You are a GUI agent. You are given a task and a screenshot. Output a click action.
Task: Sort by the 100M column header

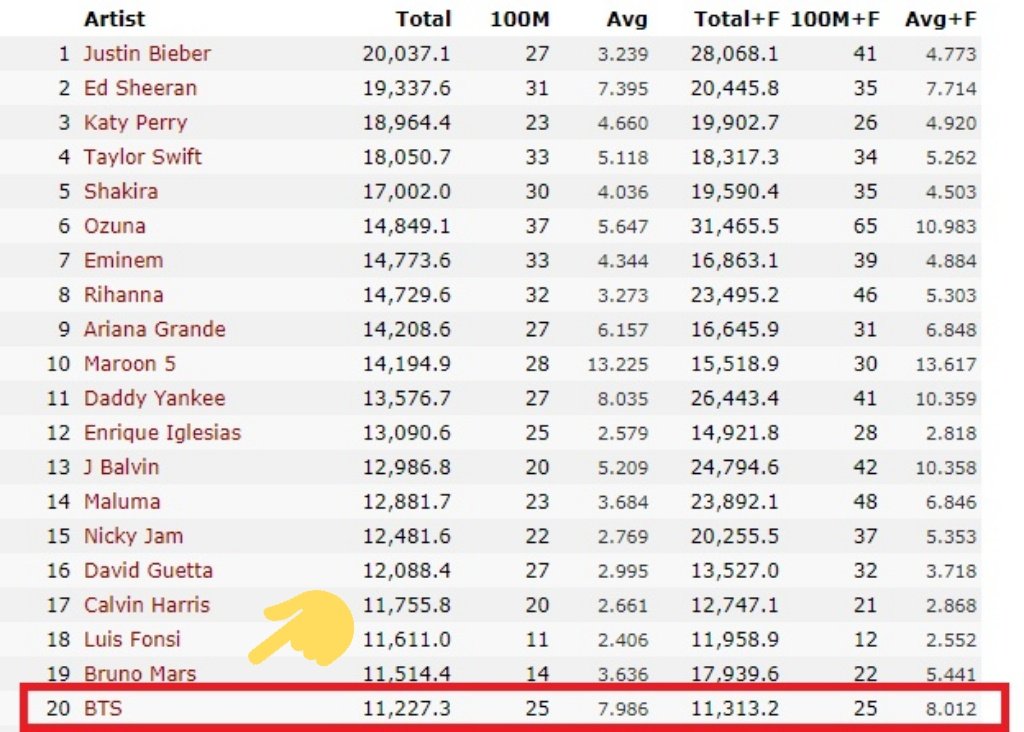pos(520,19)
